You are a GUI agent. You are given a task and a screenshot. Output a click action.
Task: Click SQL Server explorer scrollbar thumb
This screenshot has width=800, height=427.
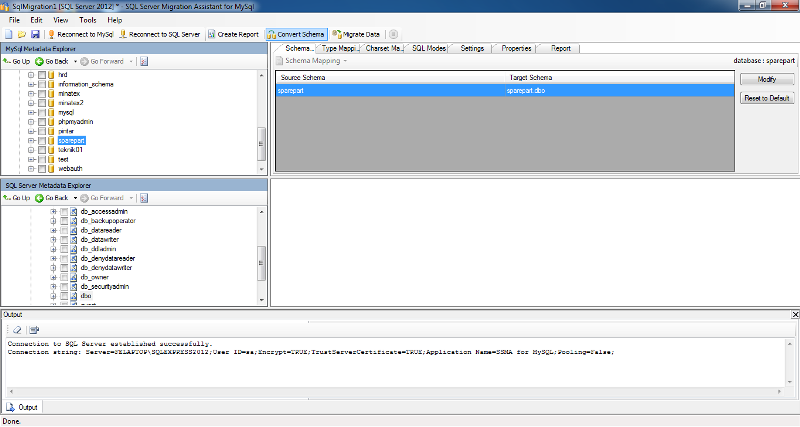[x=261, y=263]
